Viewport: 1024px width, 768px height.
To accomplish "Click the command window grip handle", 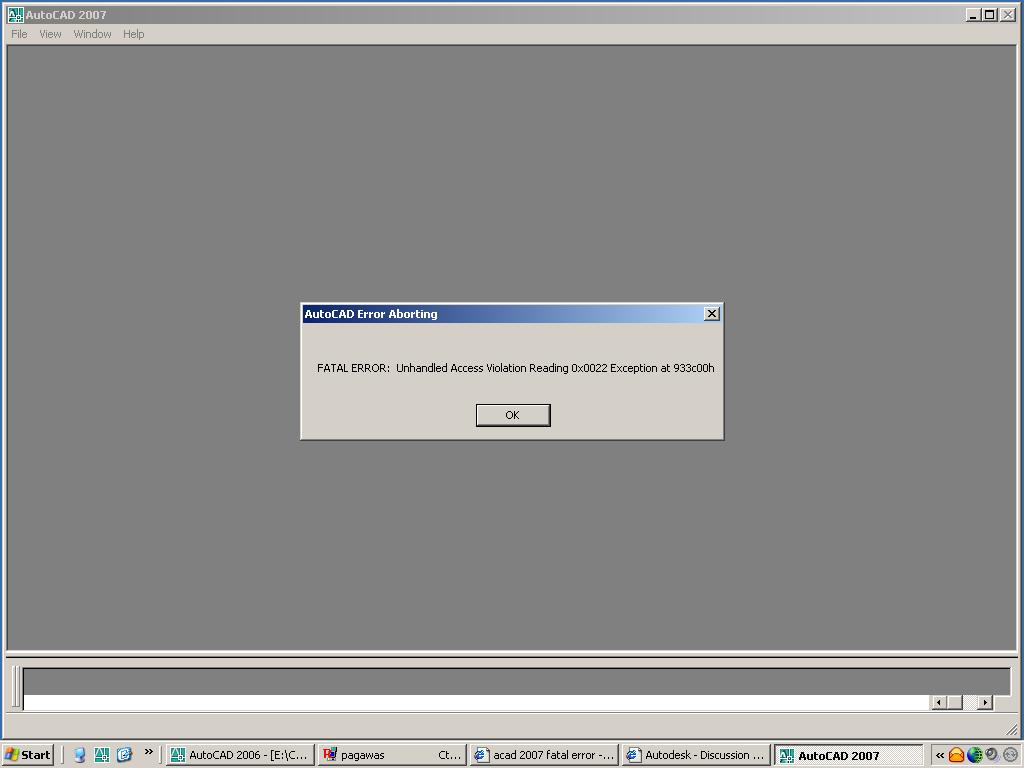I will click(x=16, y=687).
